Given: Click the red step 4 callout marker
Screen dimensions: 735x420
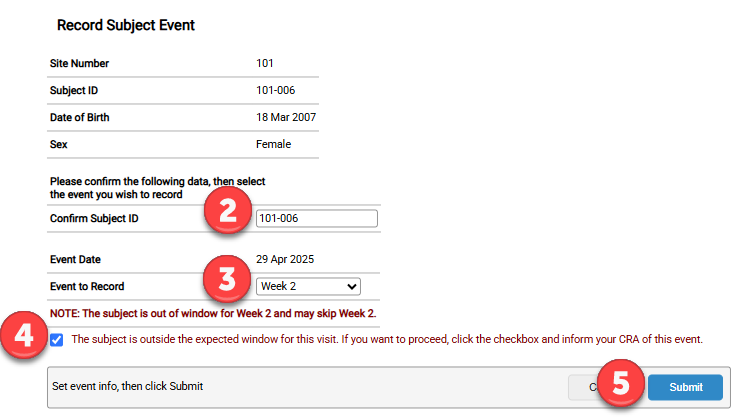Looking at the screenshot, I should [x=22, y=338].
